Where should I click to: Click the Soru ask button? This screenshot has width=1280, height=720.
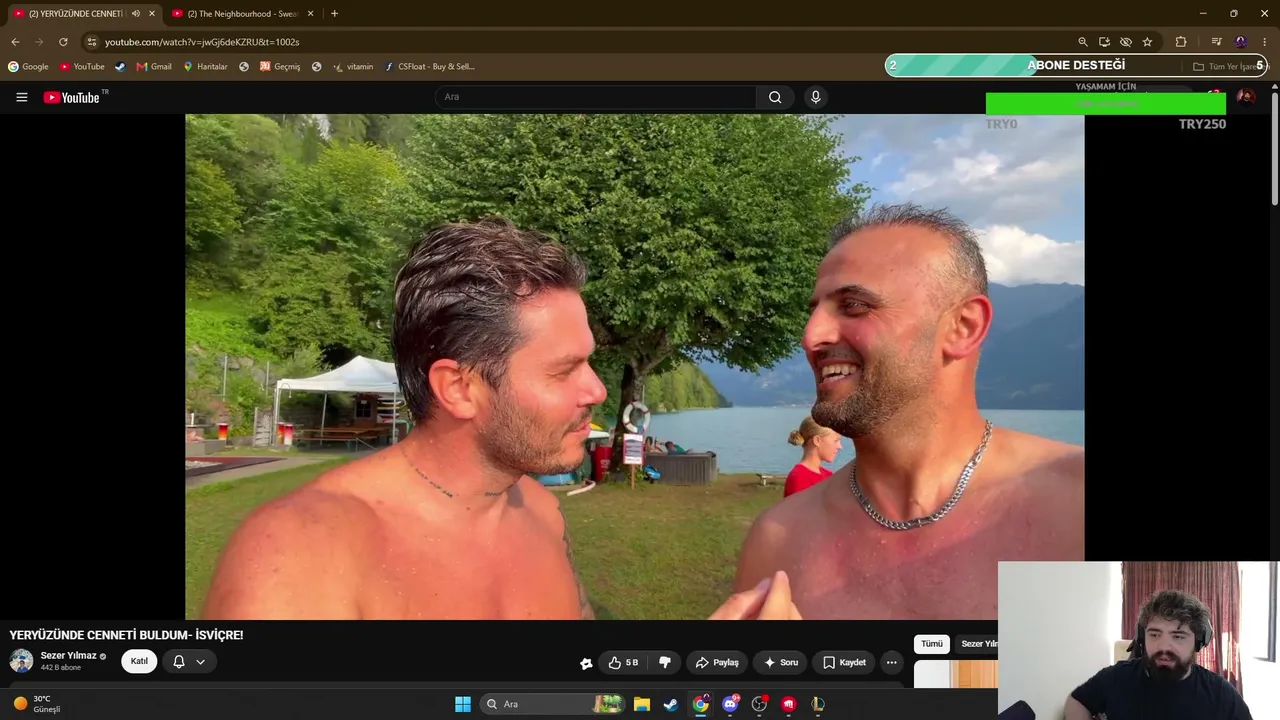pos(781,662)
